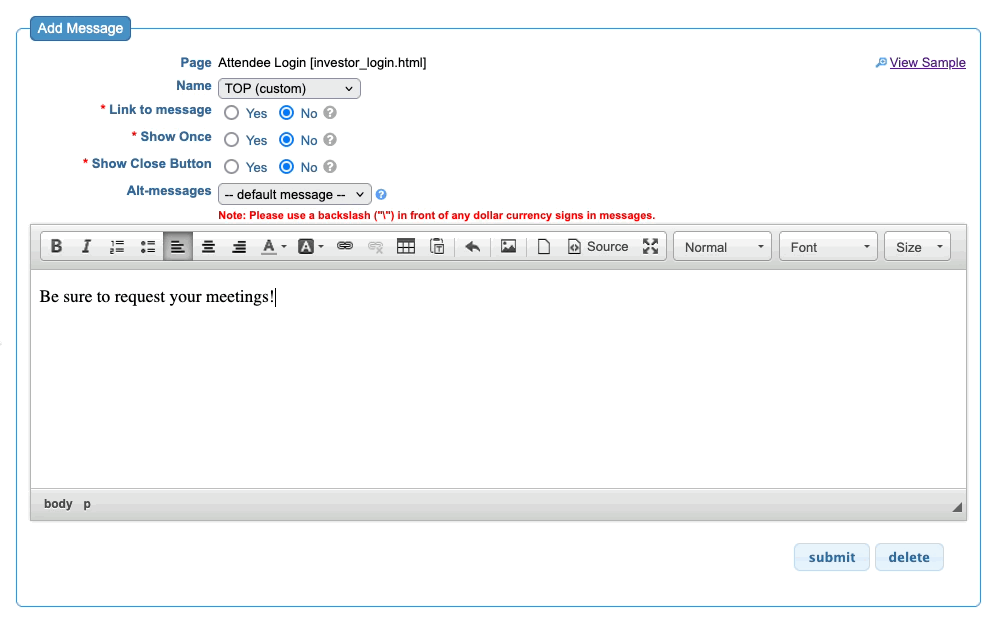
Task: Open help for Show Once
Action: (x=330, y=139)
